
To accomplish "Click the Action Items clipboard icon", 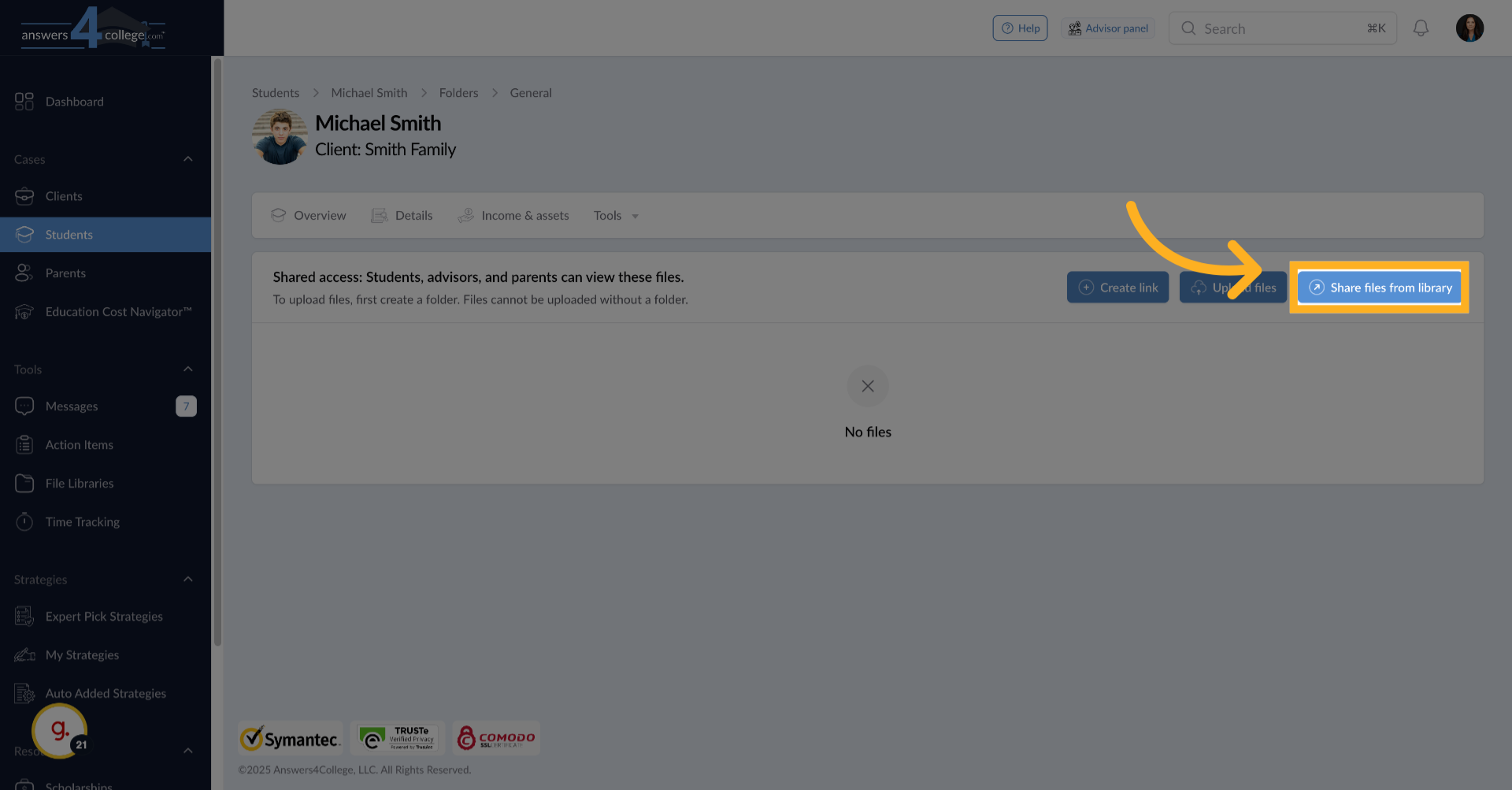I will [24, 445].
